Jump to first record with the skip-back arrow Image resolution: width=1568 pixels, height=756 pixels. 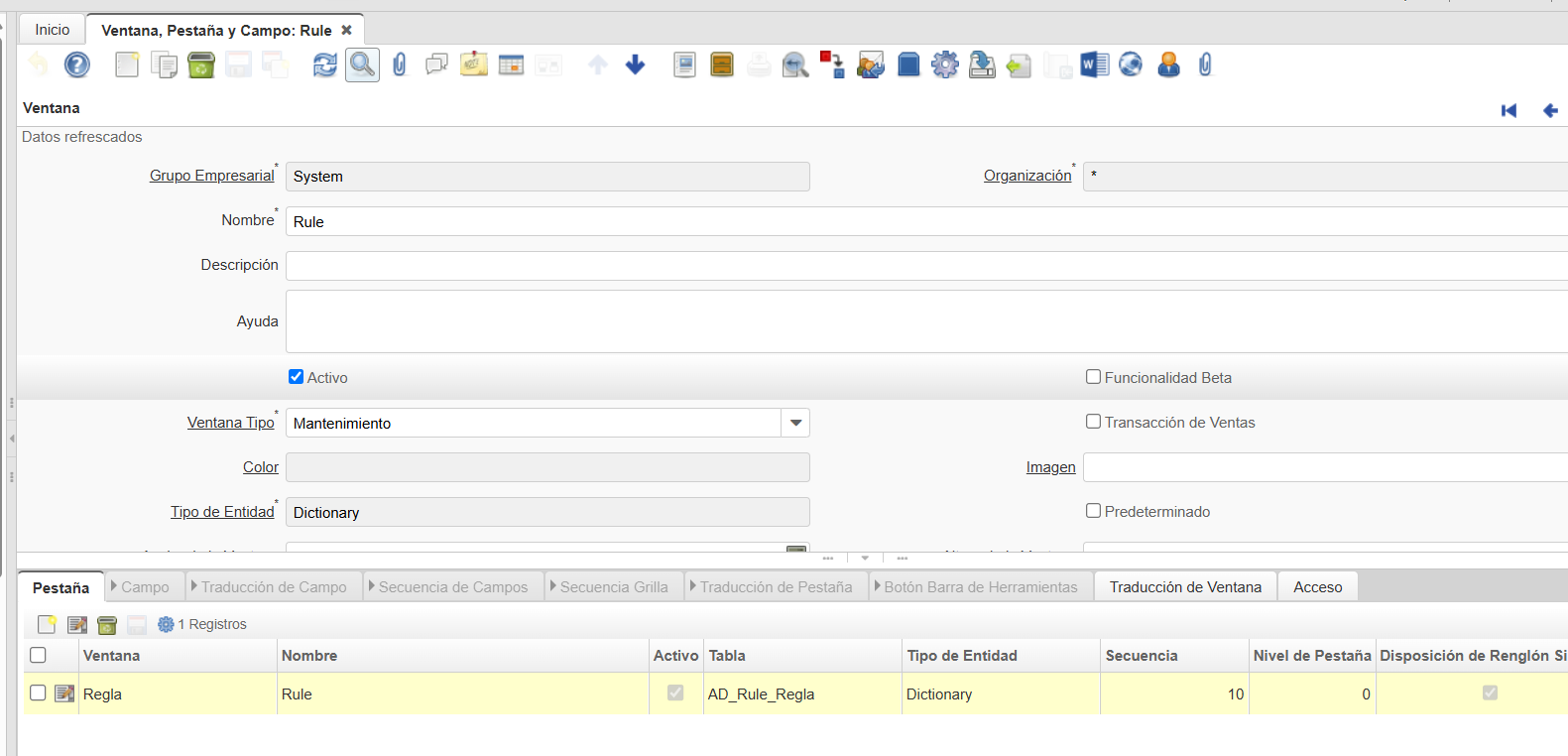[x=1508, y=110]
